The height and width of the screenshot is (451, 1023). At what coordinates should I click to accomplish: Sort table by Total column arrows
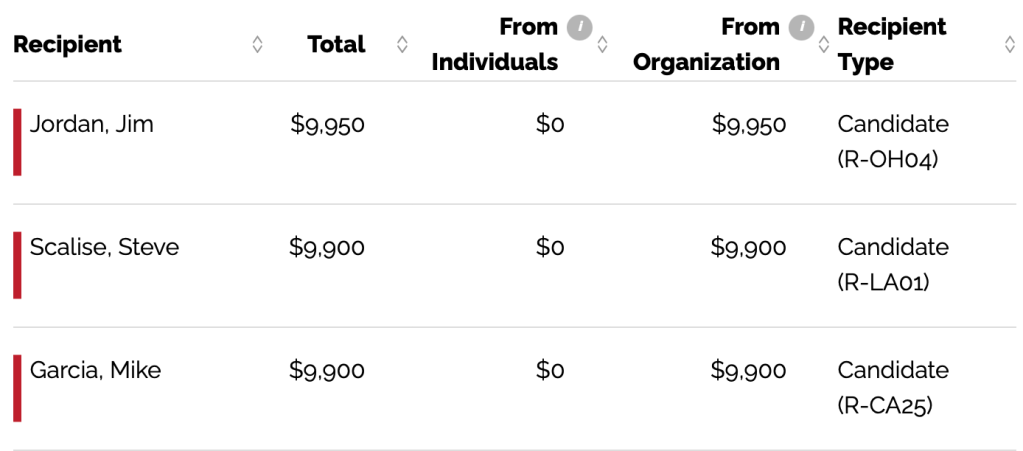[x=402, y=44]
